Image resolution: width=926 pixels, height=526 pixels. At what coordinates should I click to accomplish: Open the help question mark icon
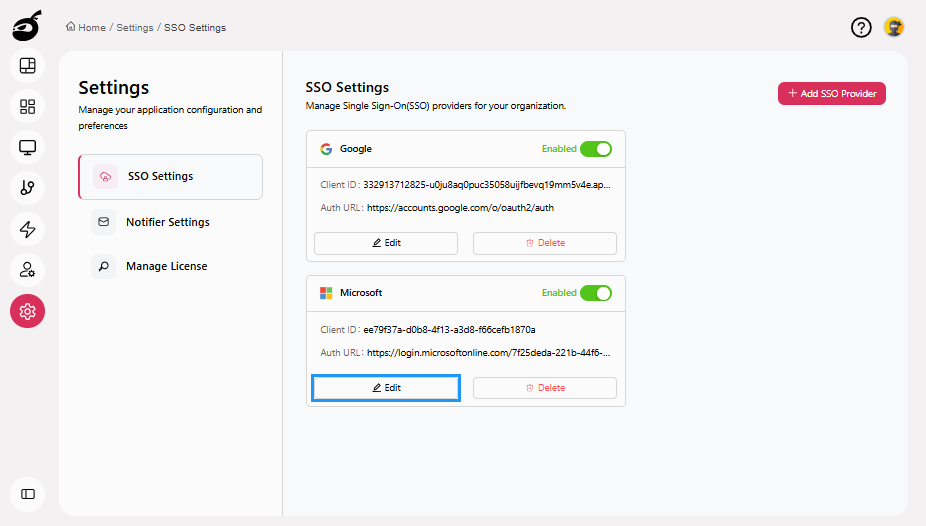pyautogui.click(x=861, y=27)
